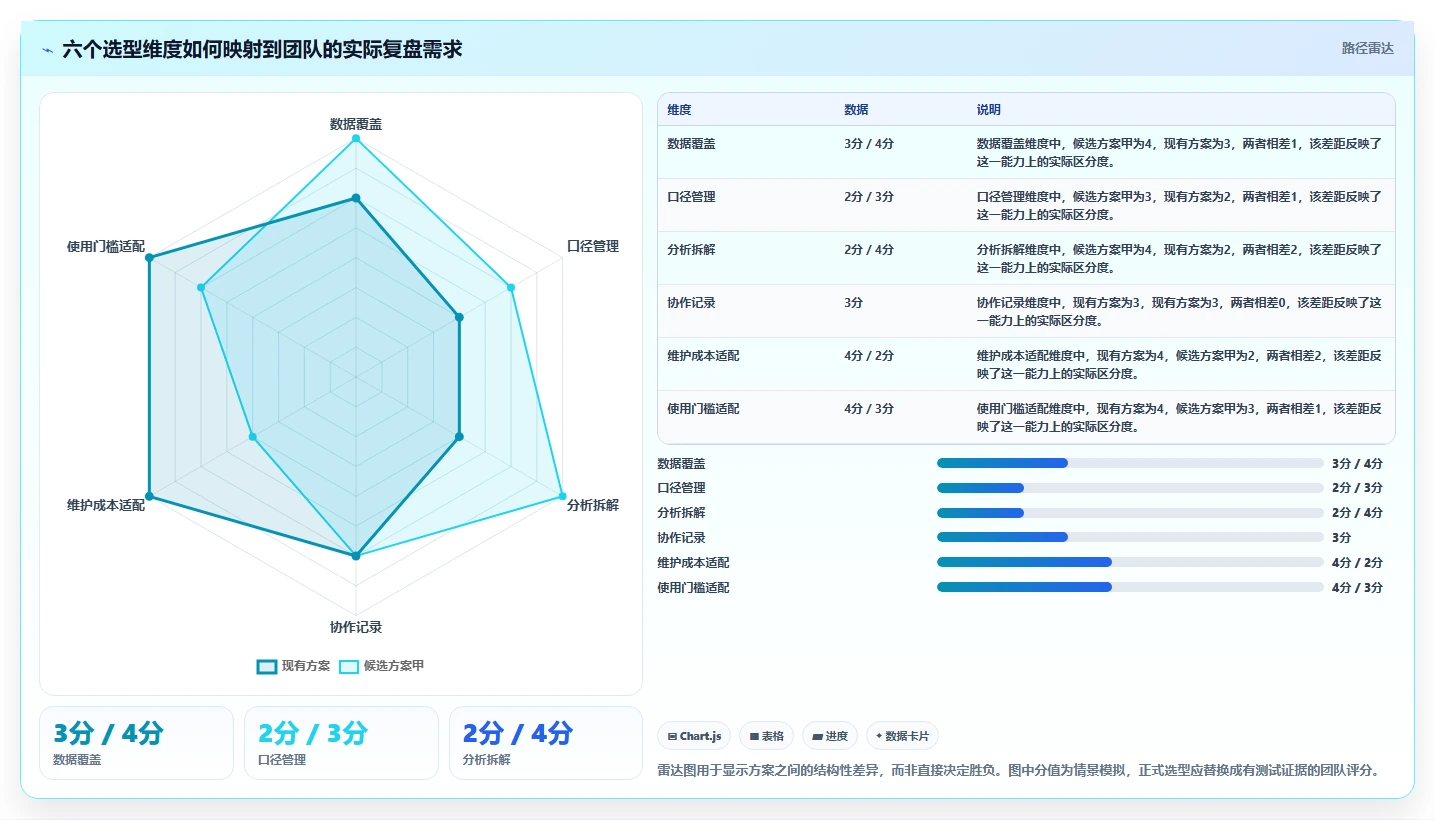Click 候选方案甲 point on 数据覆盖 radar axis
The height and width of the screenshot is (820, 1435).
pos(355,139)
